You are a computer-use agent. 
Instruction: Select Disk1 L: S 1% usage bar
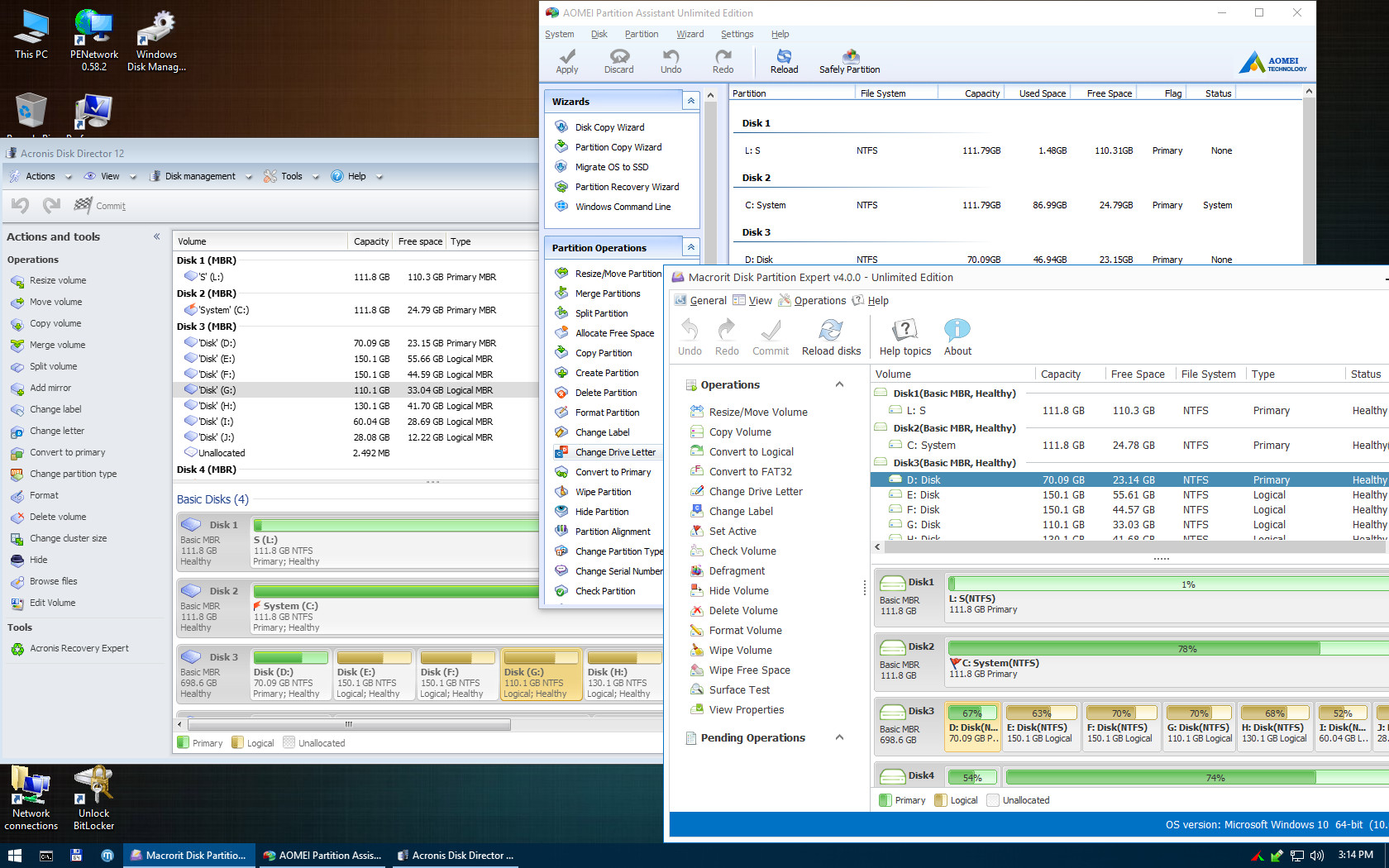coord(1168,584)
